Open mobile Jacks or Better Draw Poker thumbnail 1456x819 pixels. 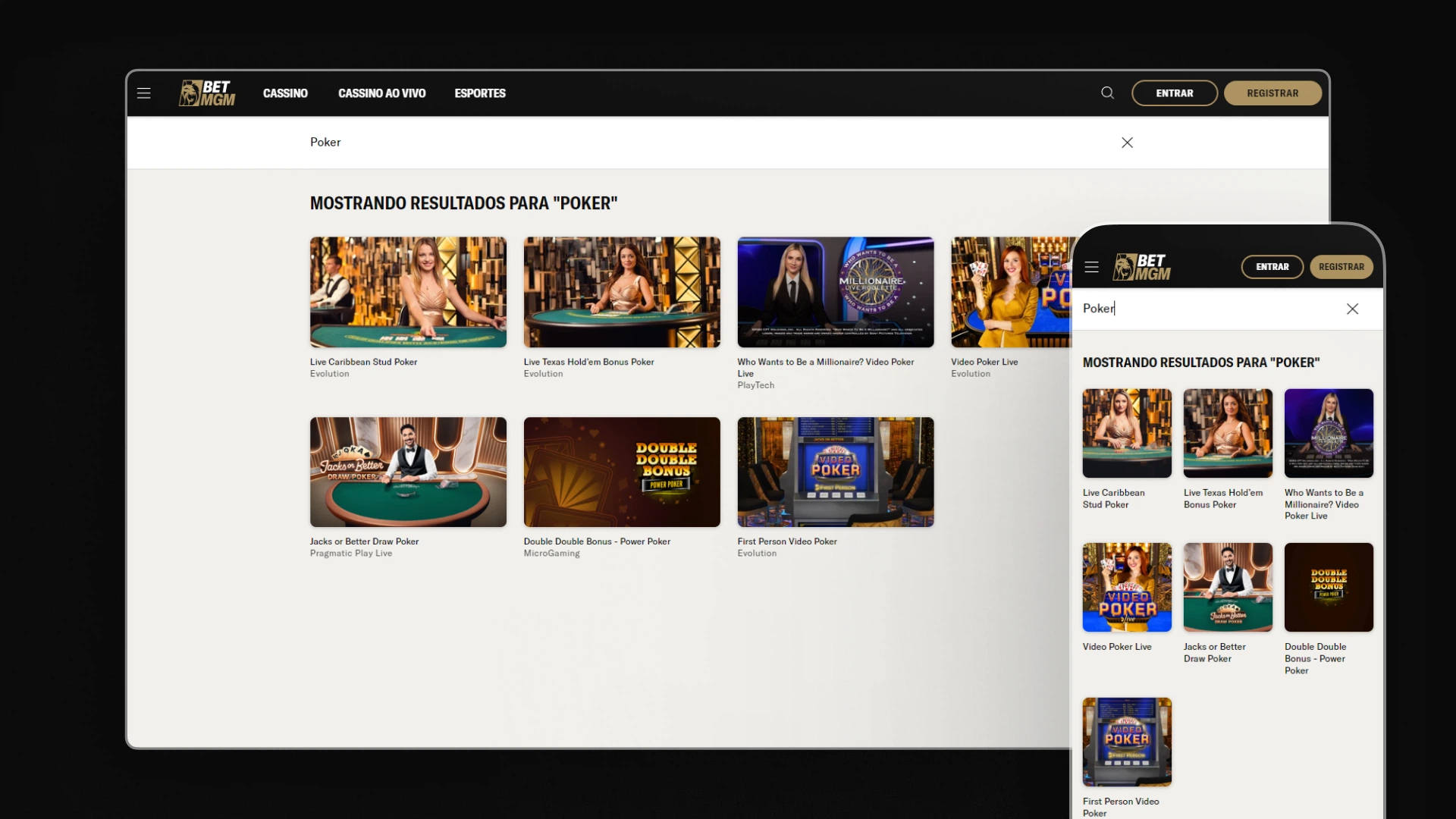[1228, 587]
